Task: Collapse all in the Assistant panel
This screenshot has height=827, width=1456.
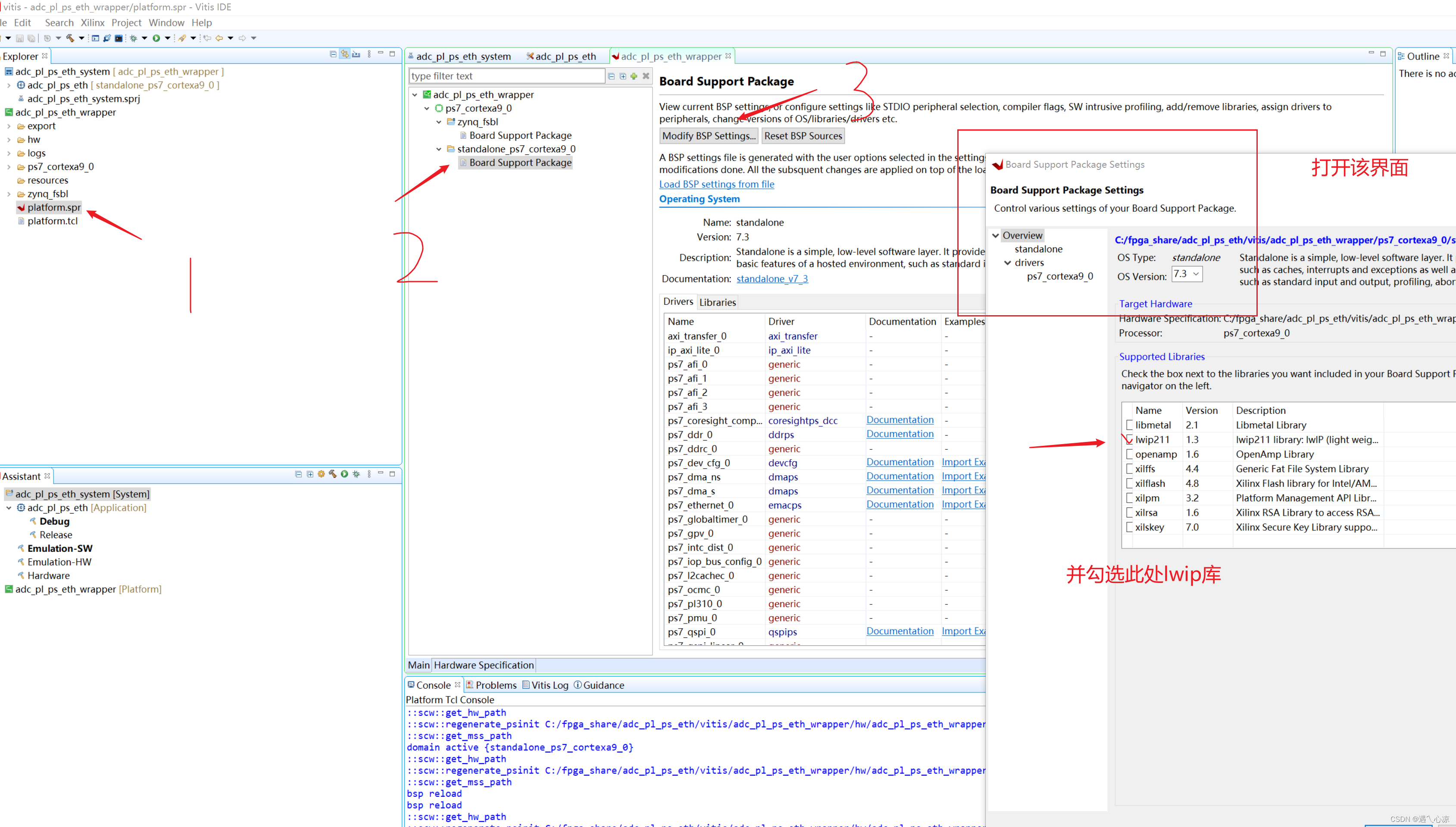Action: point(299,474)
